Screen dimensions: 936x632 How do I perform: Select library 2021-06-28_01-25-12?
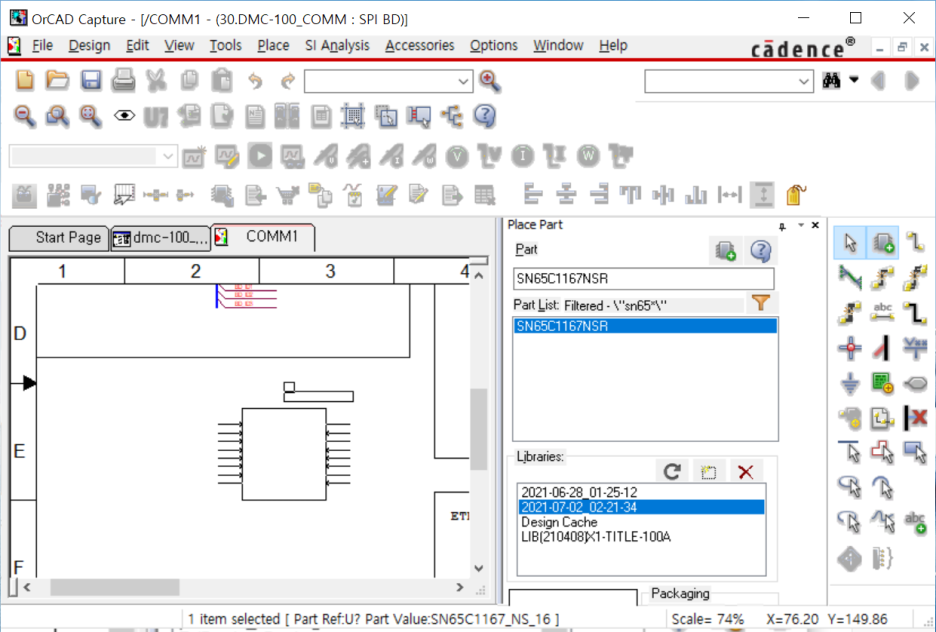579,492
